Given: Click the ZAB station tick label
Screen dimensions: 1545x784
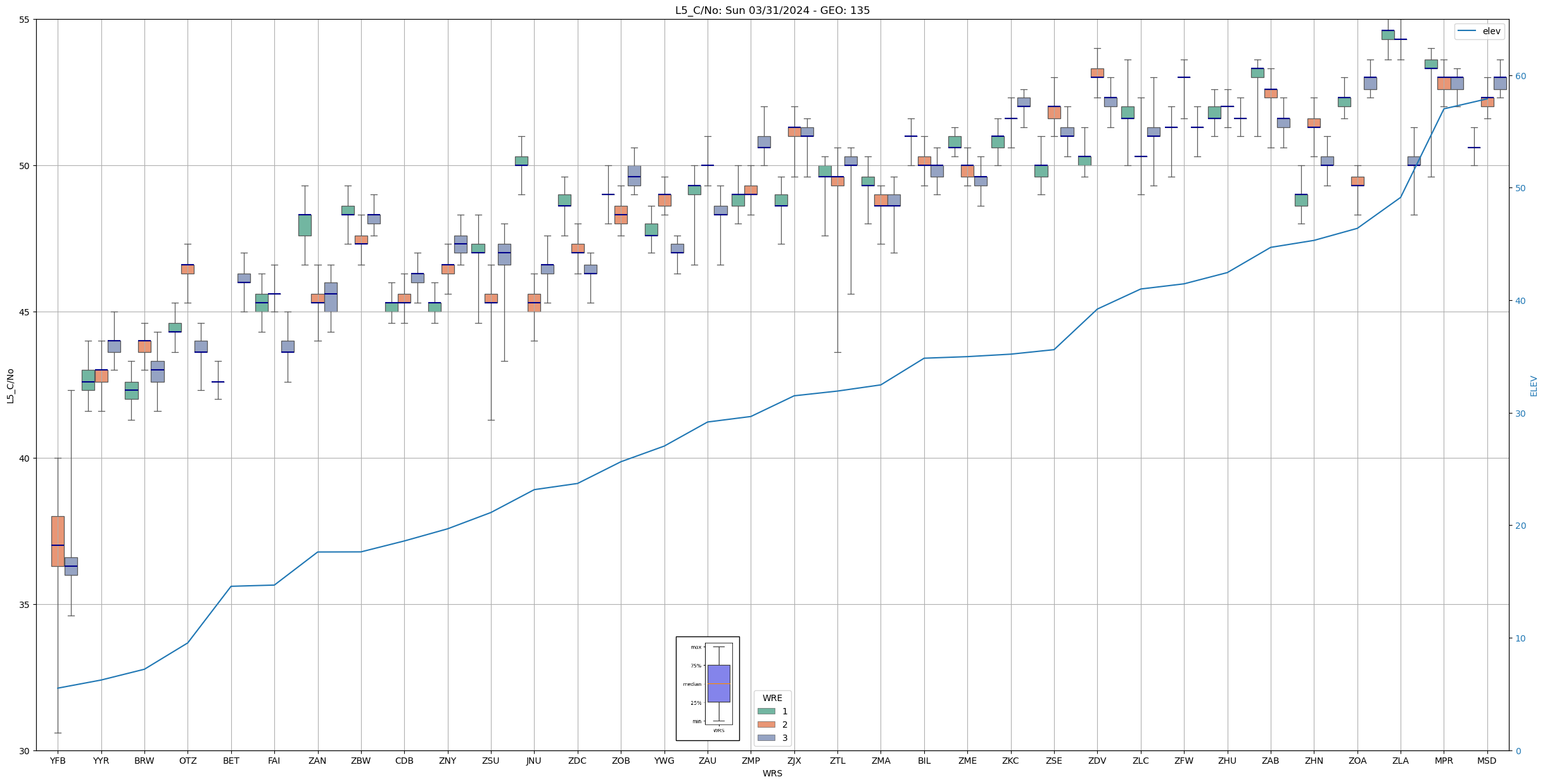Looking at the screenshot, I should click(x=1271, y=761).
